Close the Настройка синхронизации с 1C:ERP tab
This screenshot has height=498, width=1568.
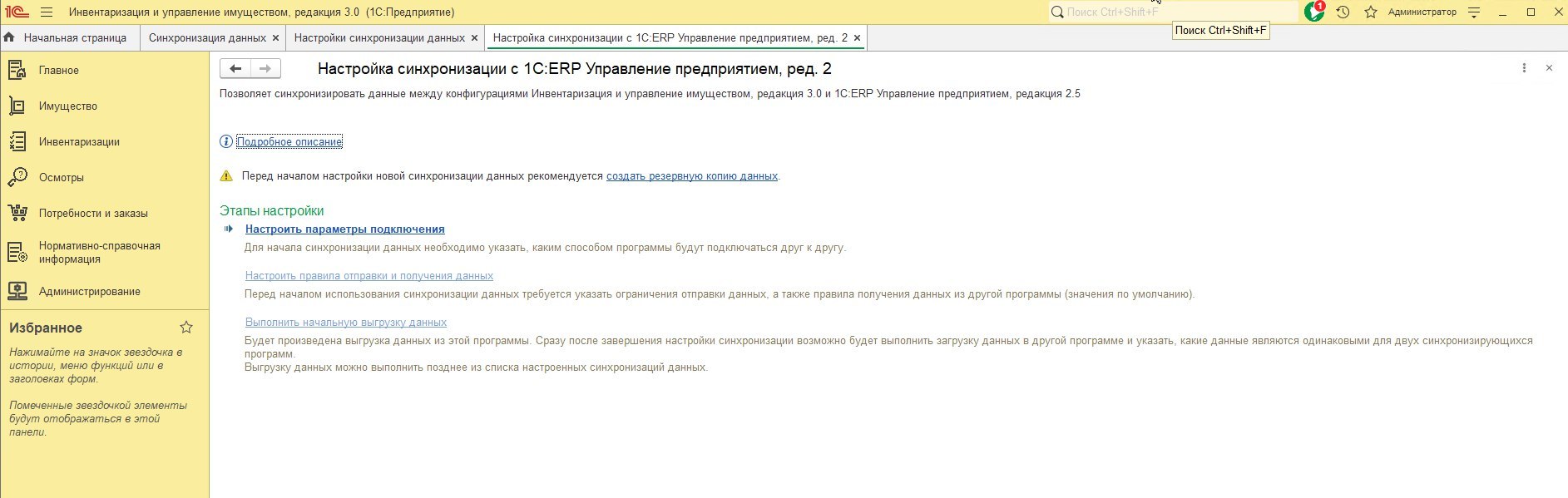(858, 38)
